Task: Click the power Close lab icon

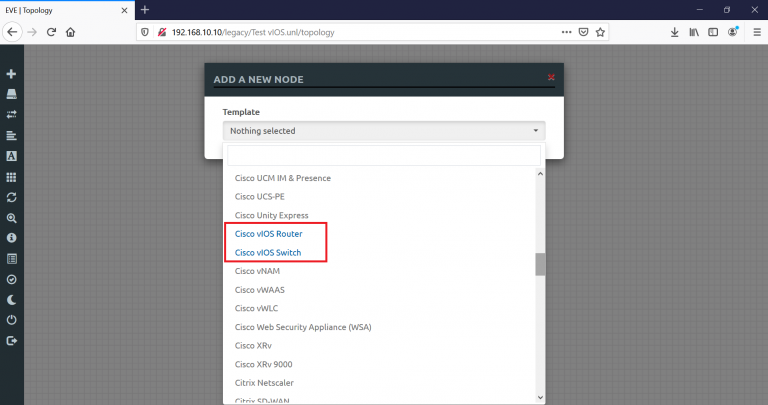Action: point(11,320)
